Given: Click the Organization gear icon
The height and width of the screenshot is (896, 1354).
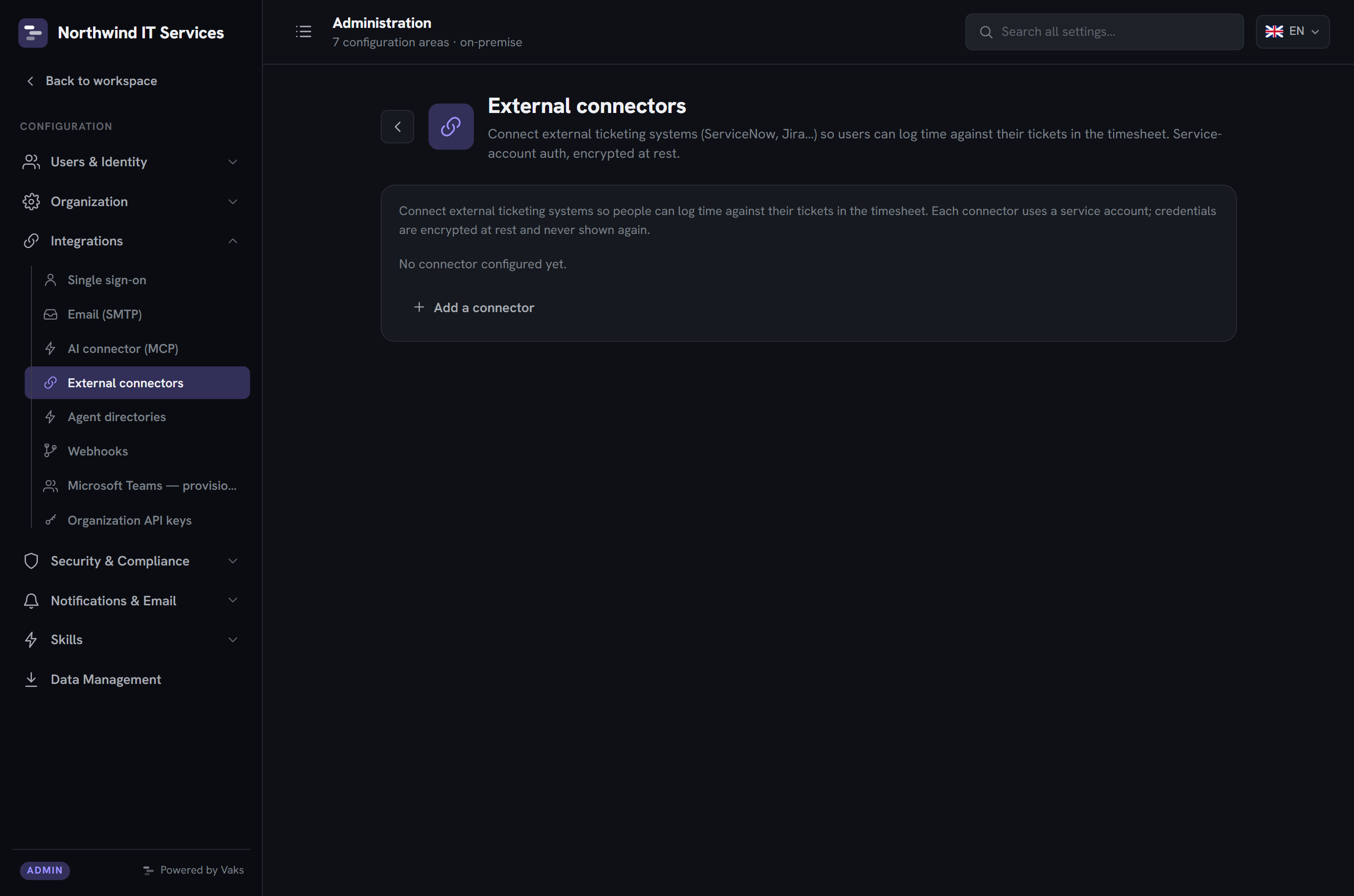Looking at the screenshot, I should pos(31,202).
